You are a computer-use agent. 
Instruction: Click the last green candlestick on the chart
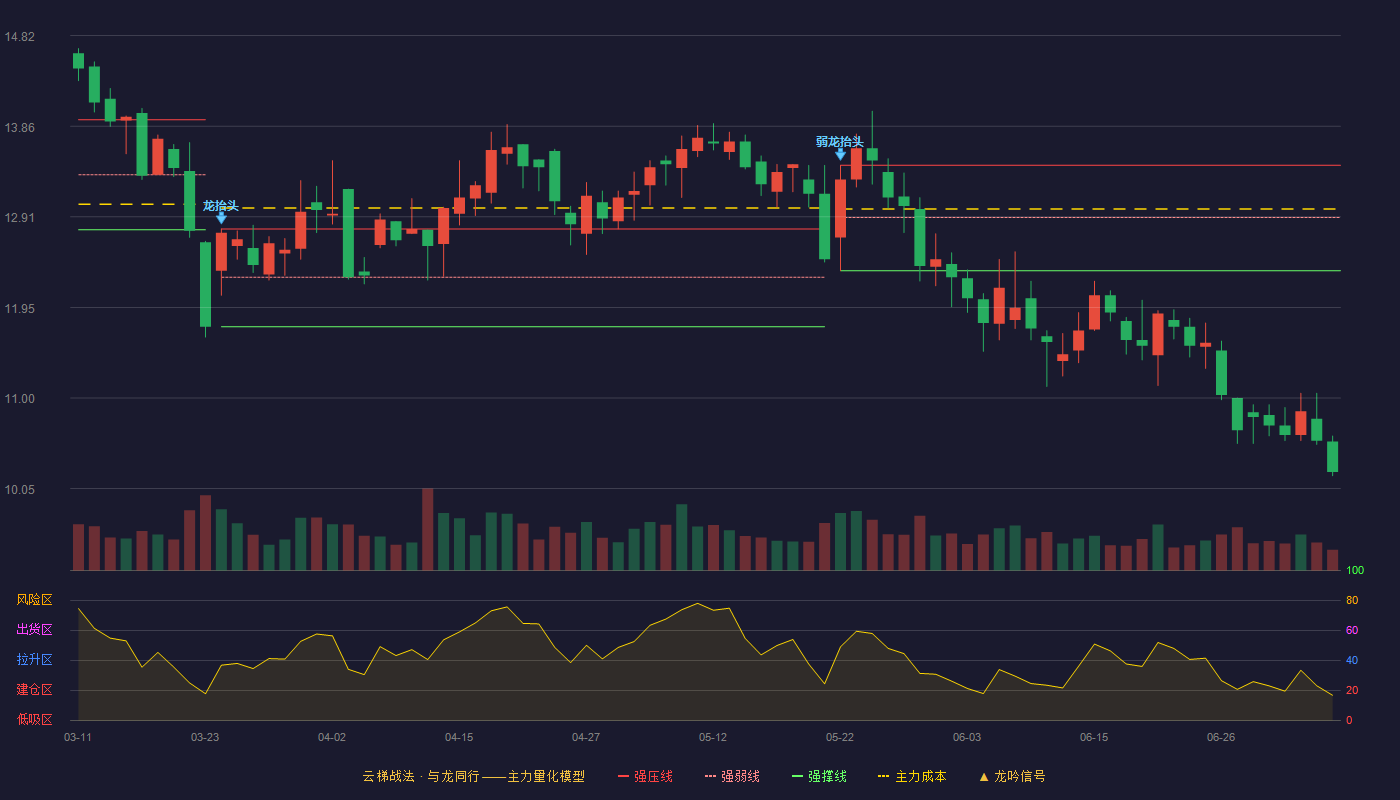pos(1332,457)
